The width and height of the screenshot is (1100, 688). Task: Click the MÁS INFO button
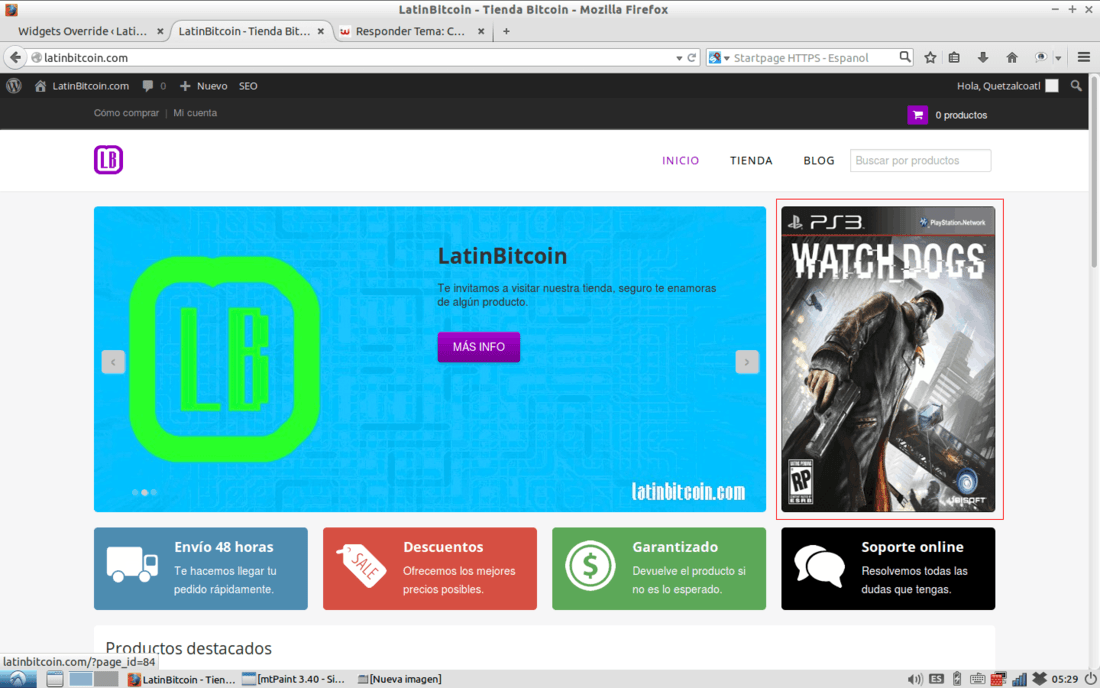(x=478, y=347)
